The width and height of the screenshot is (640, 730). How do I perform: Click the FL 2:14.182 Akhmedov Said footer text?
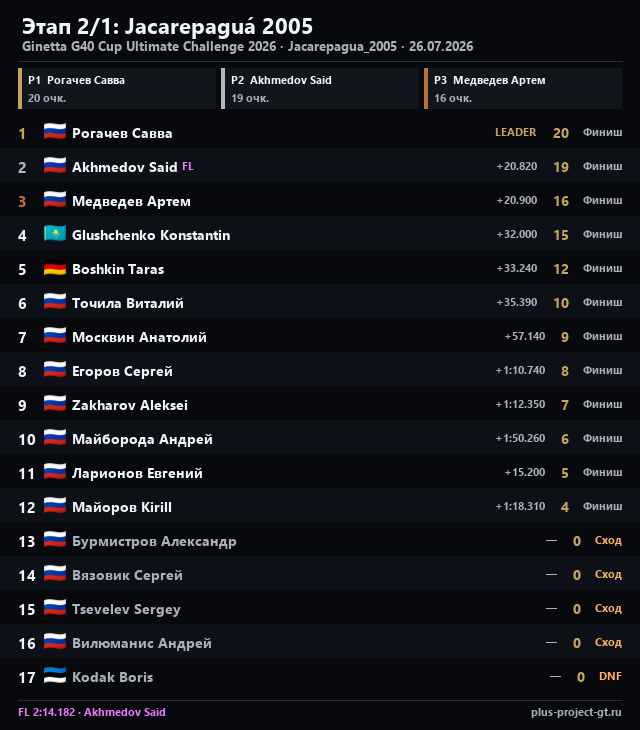click(92, 712)
